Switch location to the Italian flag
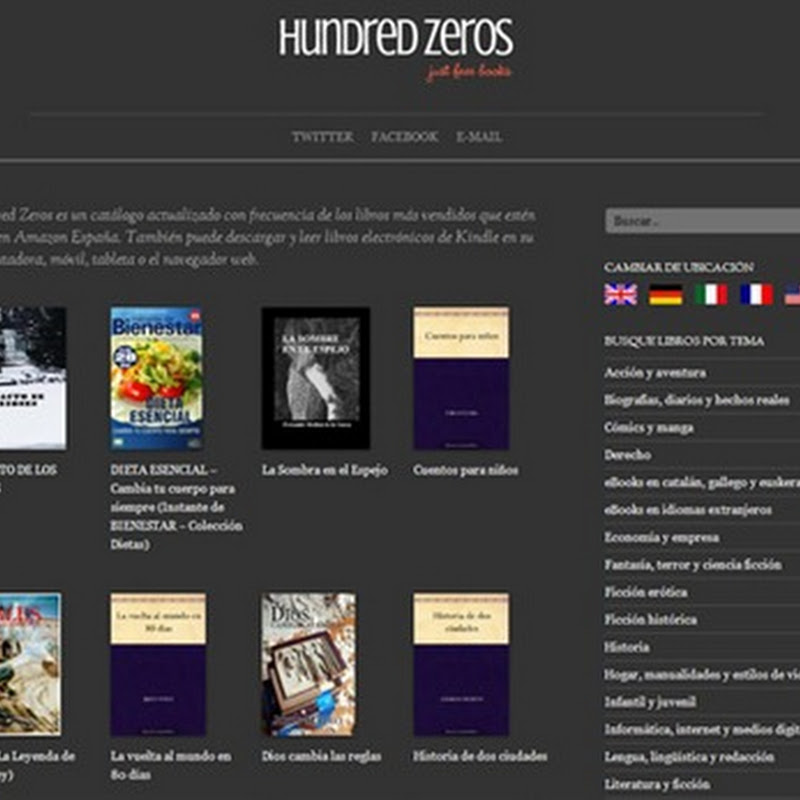 click(x=711, y=294)
